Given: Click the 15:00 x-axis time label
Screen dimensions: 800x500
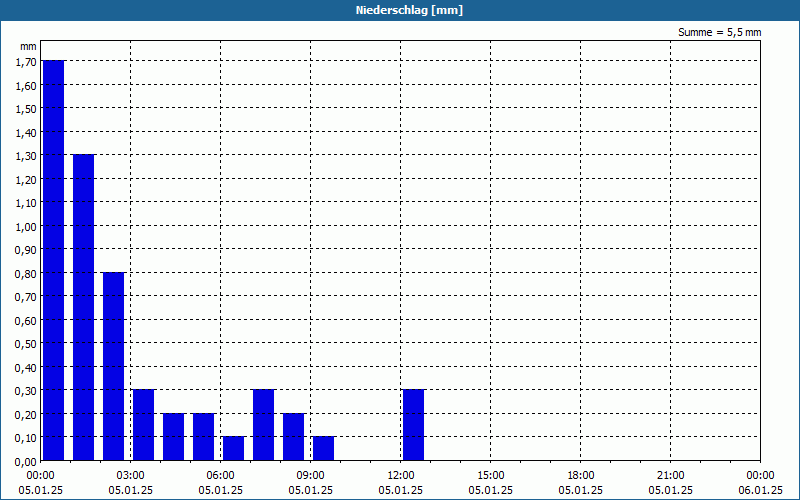Looking at the screenshot, I should [x=491, y=476].
